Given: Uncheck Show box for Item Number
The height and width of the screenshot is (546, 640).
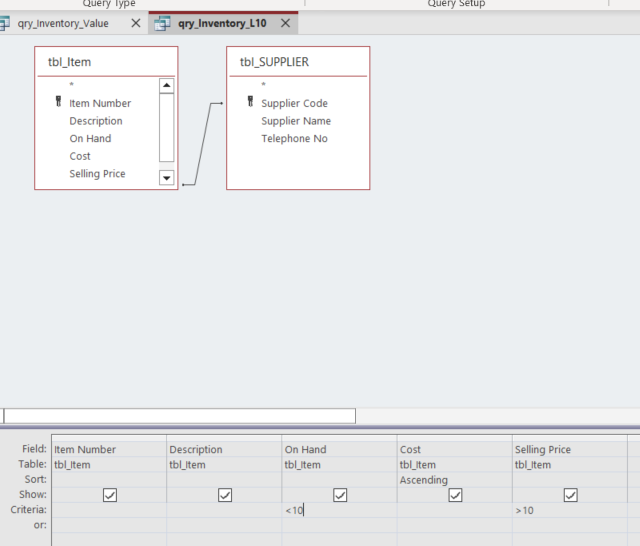Looking at the screenshot, I should point(110,495).
